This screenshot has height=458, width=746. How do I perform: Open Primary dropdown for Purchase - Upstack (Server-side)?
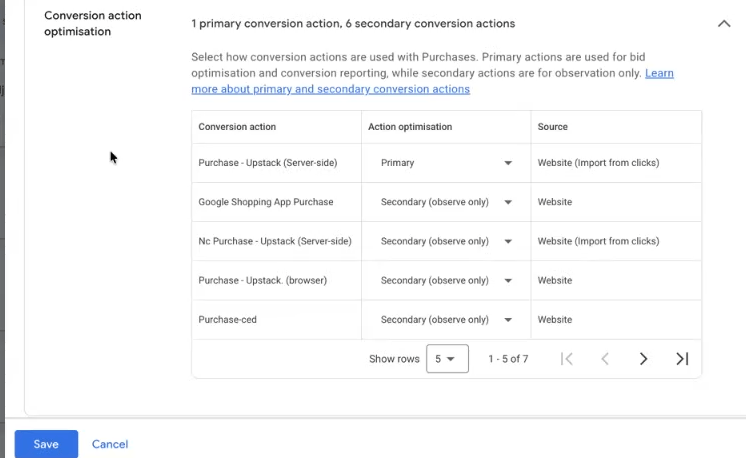446,163
